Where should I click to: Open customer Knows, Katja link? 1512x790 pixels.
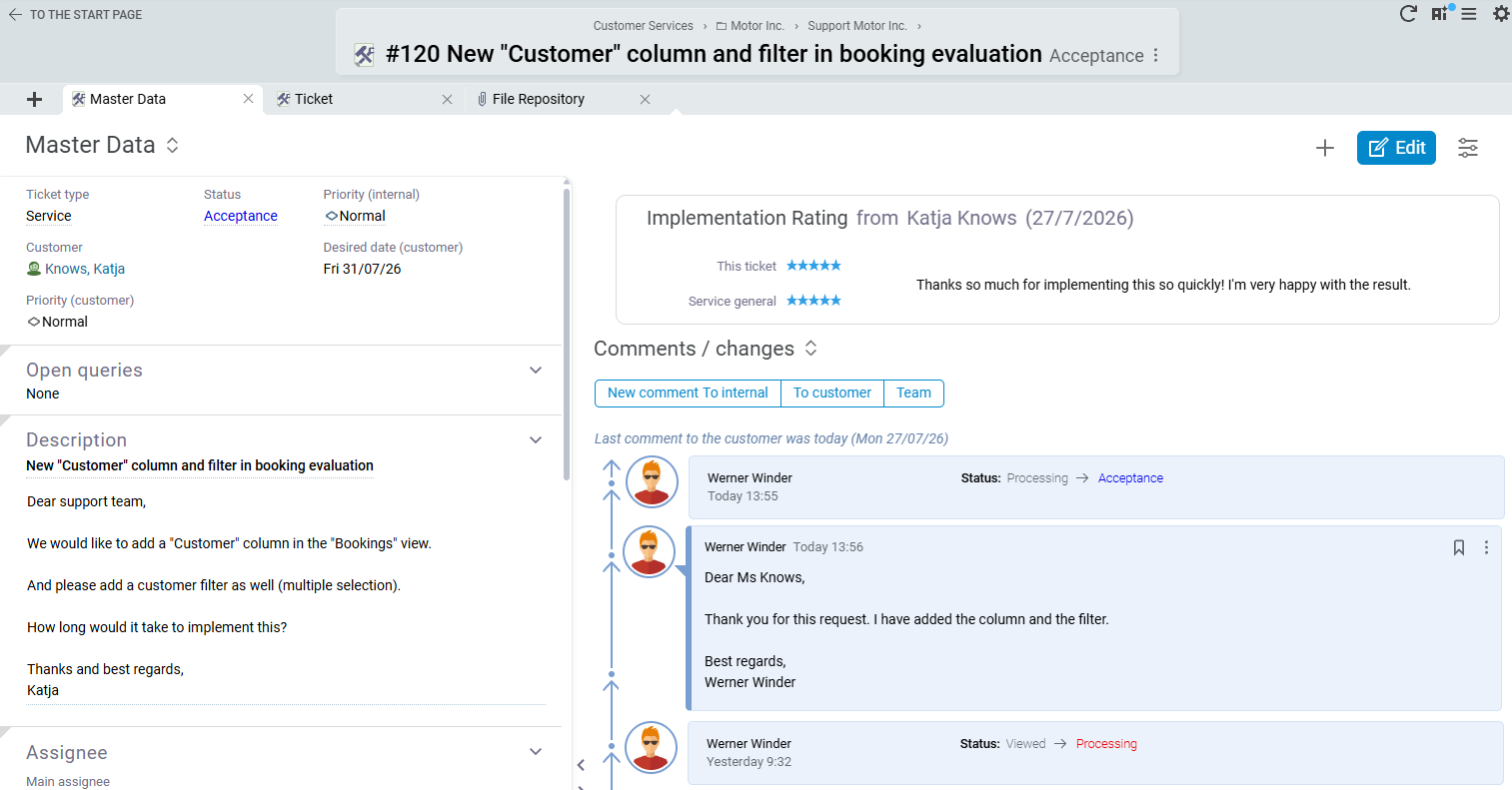click(x=85, y=269)
